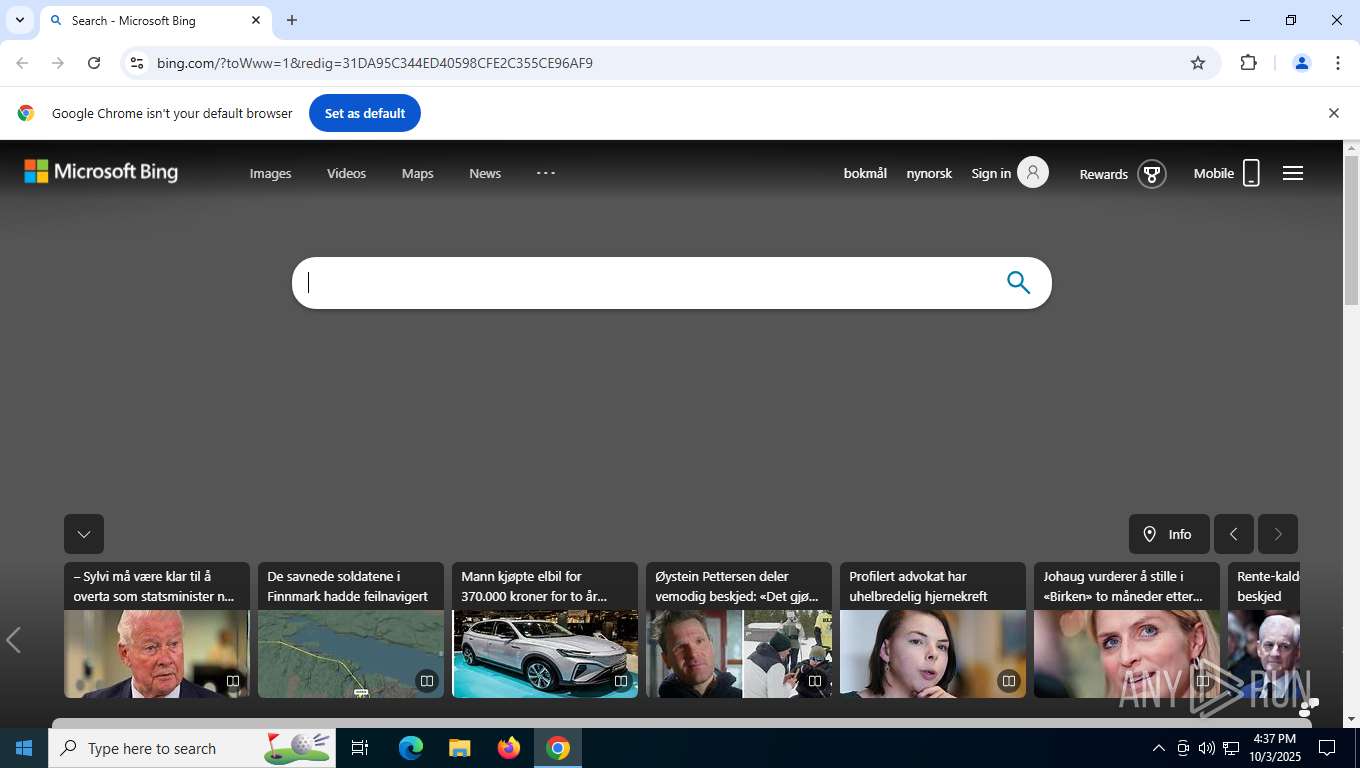Switch language to bokmål

865,173
